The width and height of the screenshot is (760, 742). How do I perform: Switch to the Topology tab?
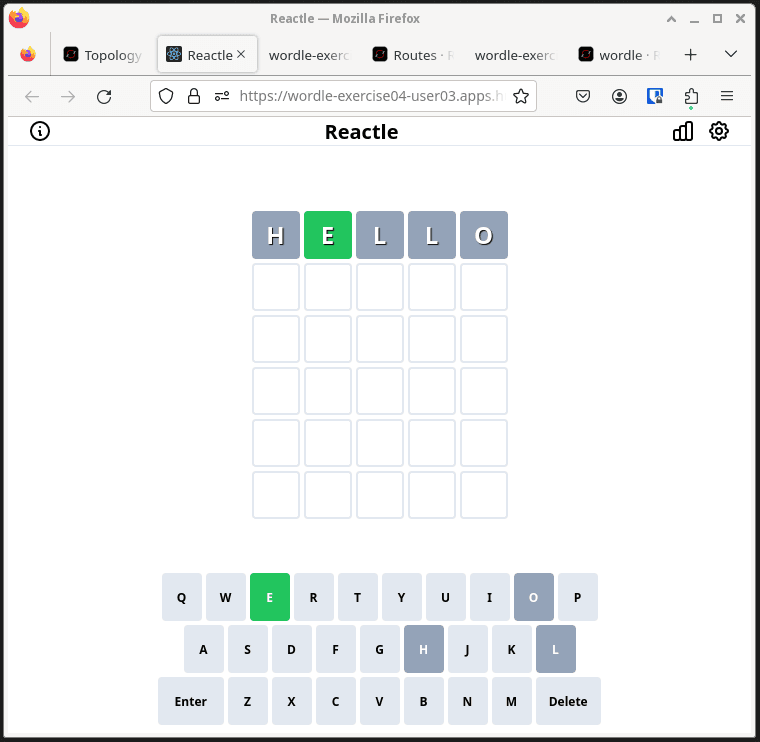103,55
